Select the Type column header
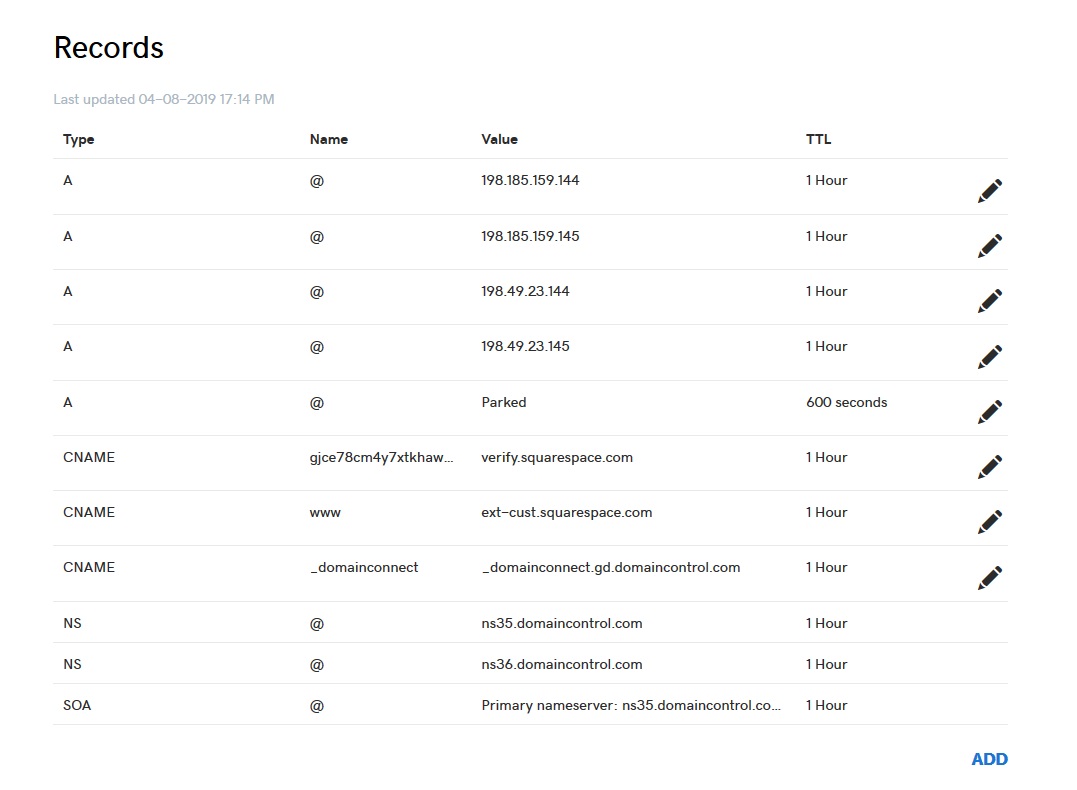The height and width of the screenshot is (790, 1077). point(78,139)
